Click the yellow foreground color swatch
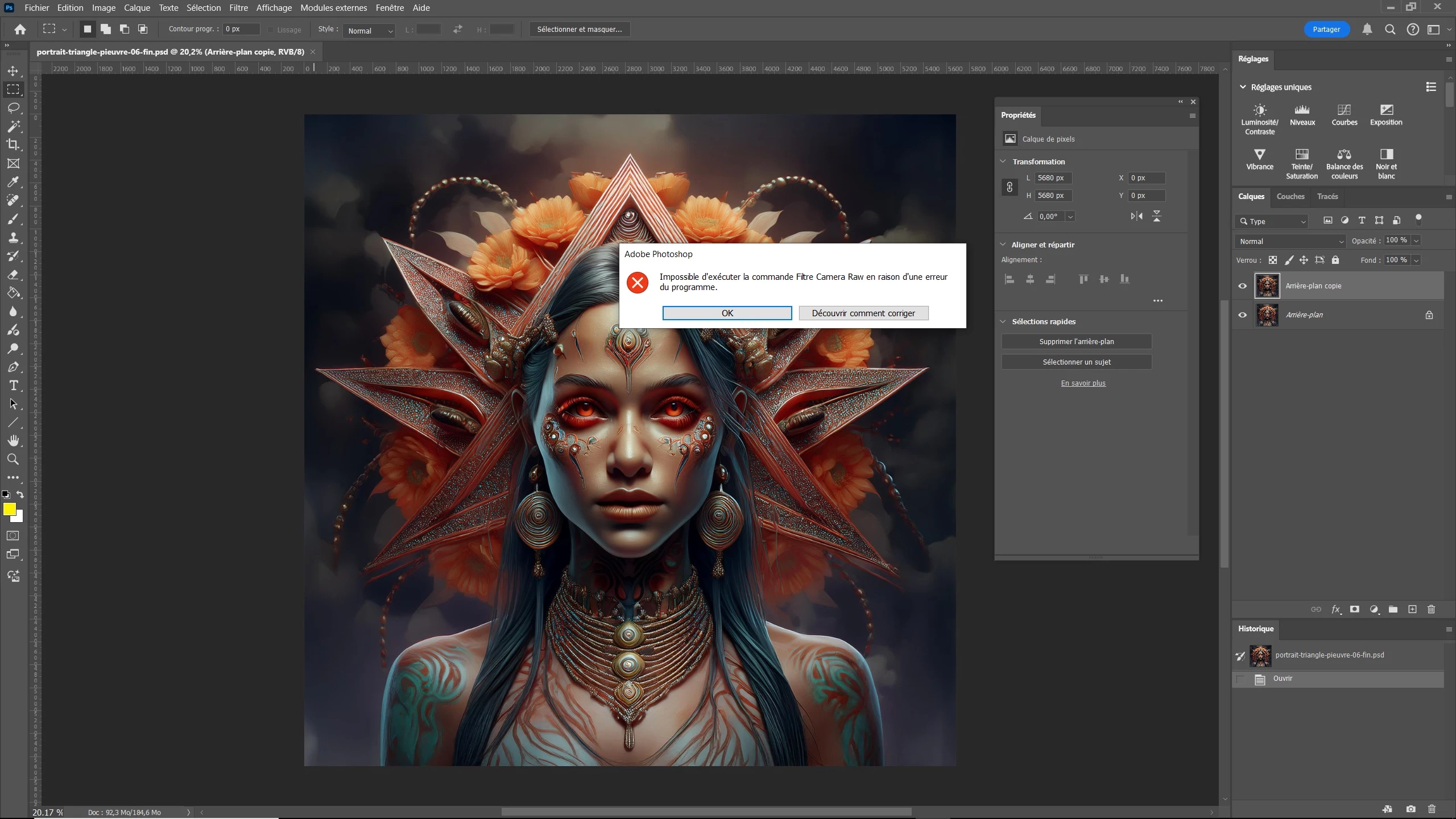The image size is (1456, 819). click(9, 509)
